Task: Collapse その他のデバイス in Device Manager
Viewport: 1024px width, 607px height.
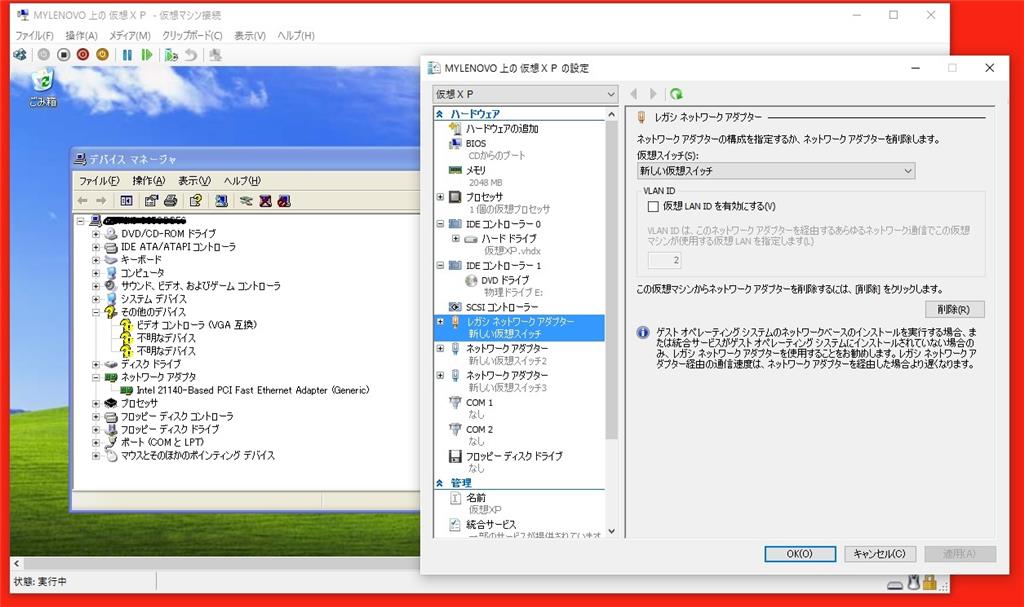Action: tap(96, 312)
